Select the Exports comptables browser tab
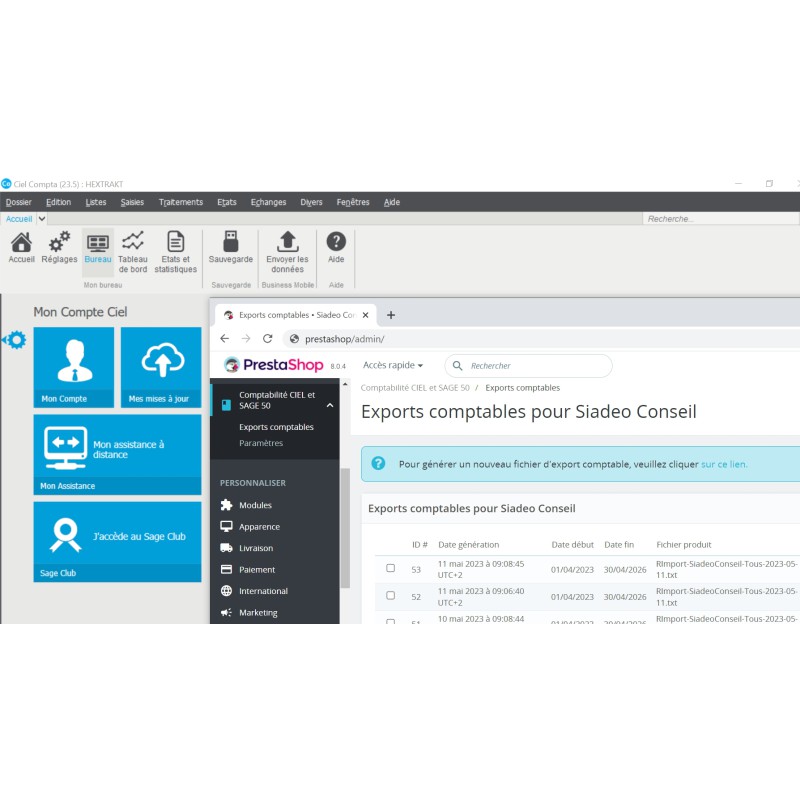This screenshot has height=800, width=800. (296, 315)
